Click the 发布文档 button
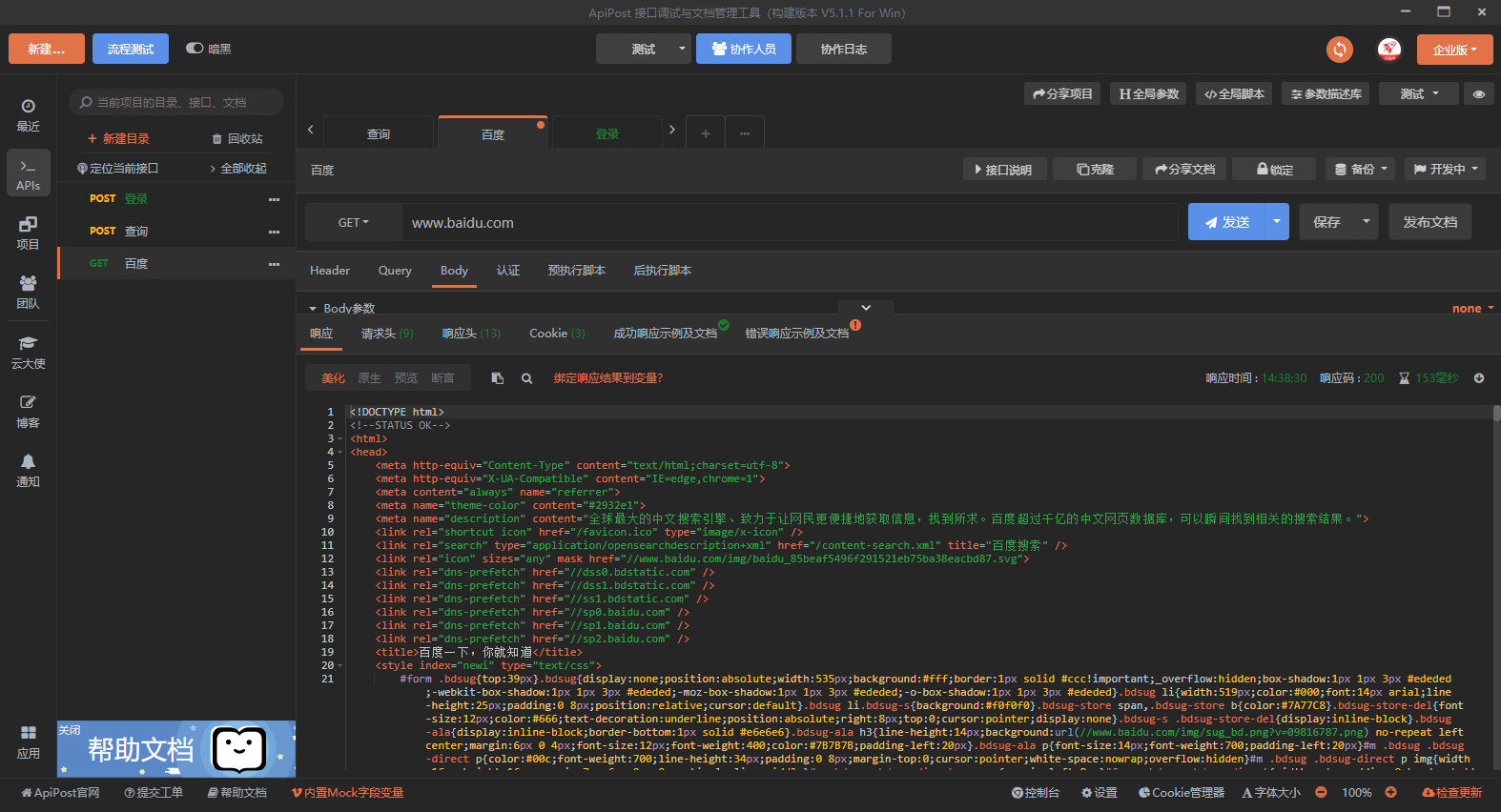The height and width of the screenshot is (812, 1501). pos(1429,222)
